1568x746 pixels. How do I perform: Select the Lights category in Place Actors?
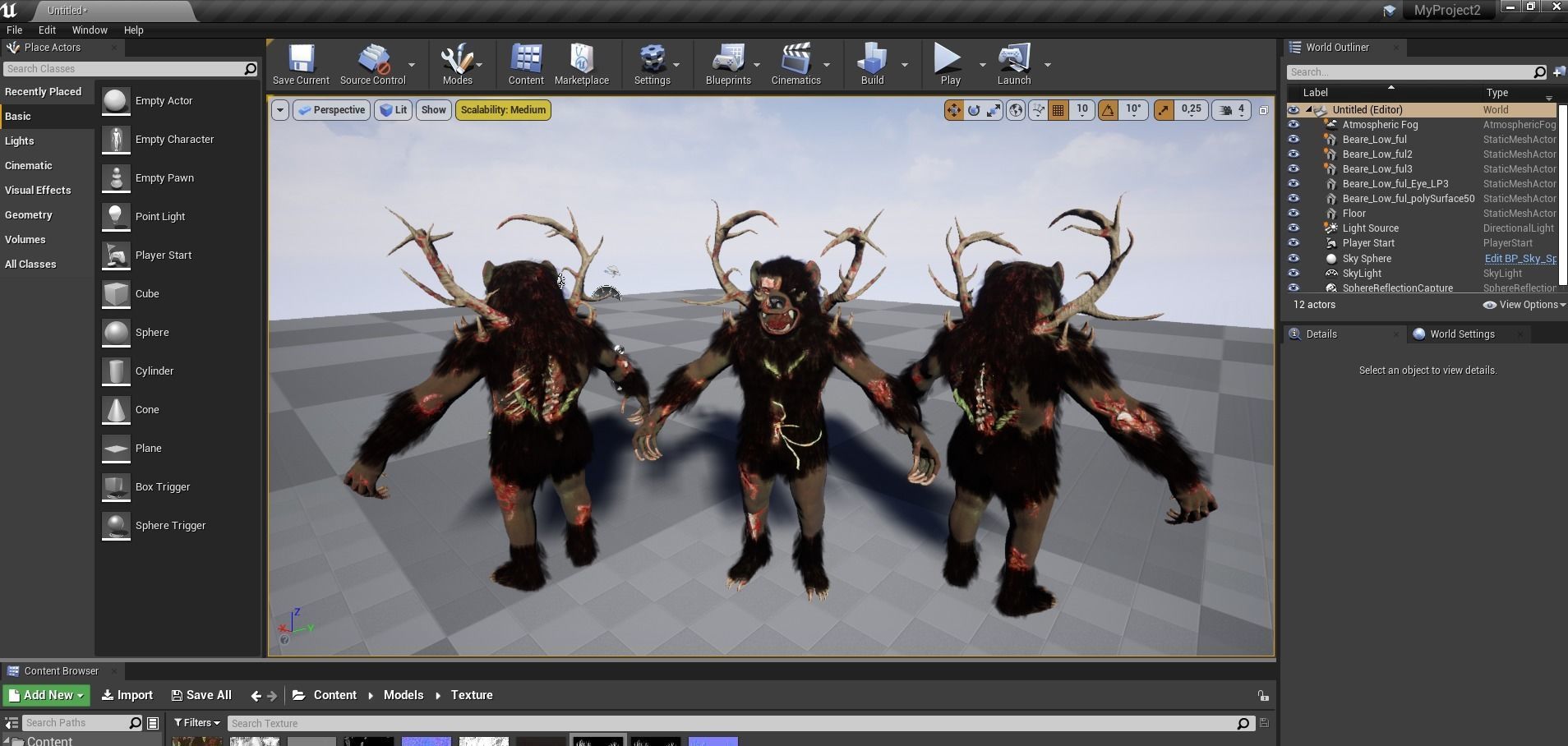47,141
